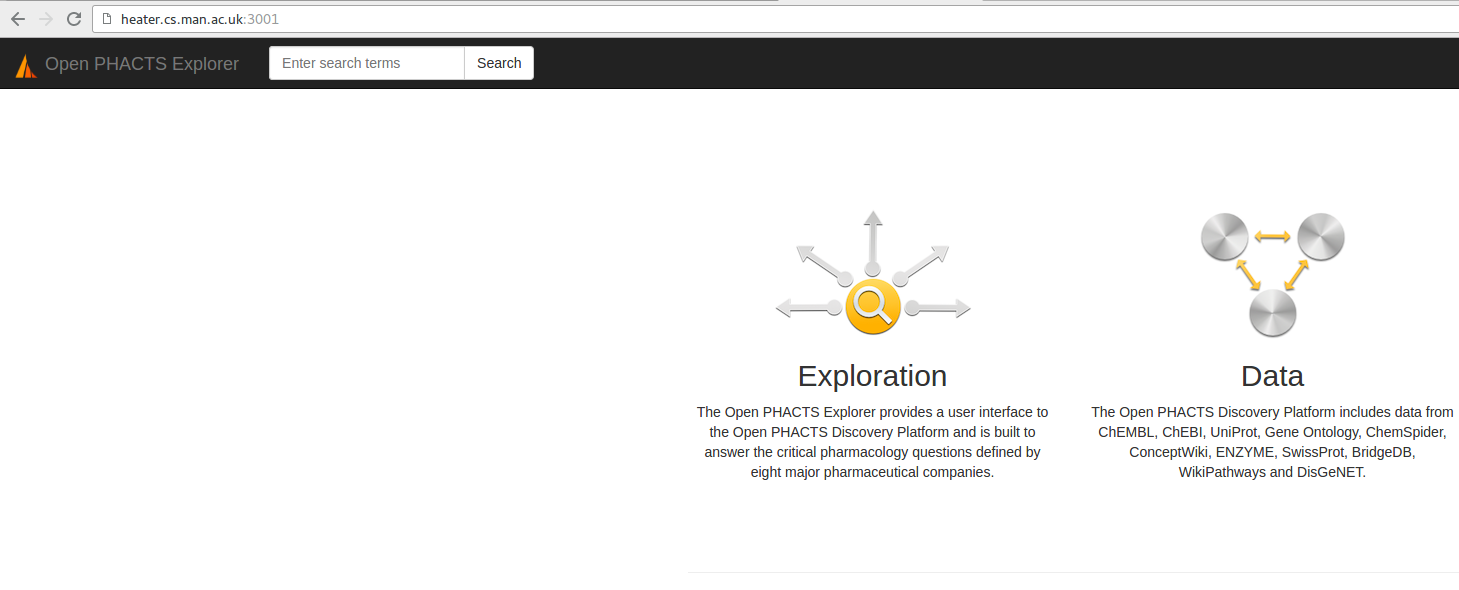The height and width of the screenshot is (590, 1459).
Task: Click the Data heading
Action: [x=1272, y=376]
